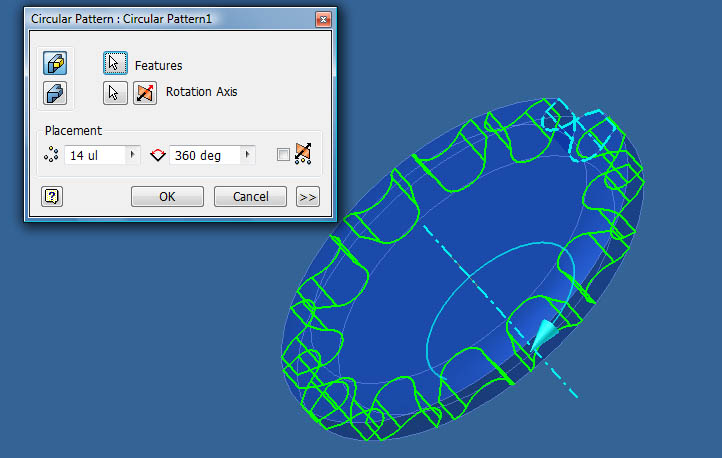Click the Placement group label
Viewport: 722px width, 458px height.
point(73,131)
